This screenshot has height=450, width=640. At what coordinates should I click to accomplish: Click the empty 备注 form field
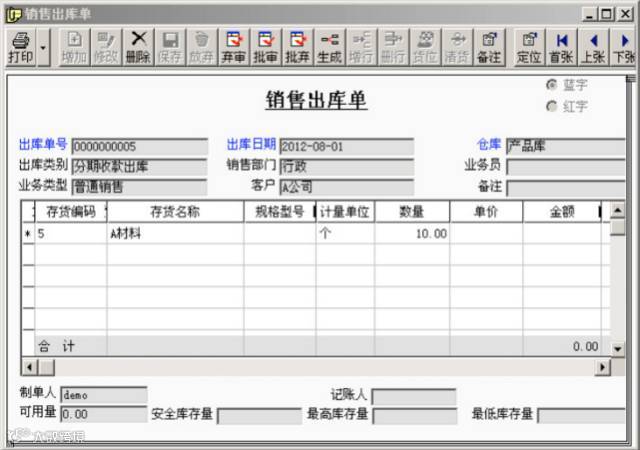coord(566,188)
